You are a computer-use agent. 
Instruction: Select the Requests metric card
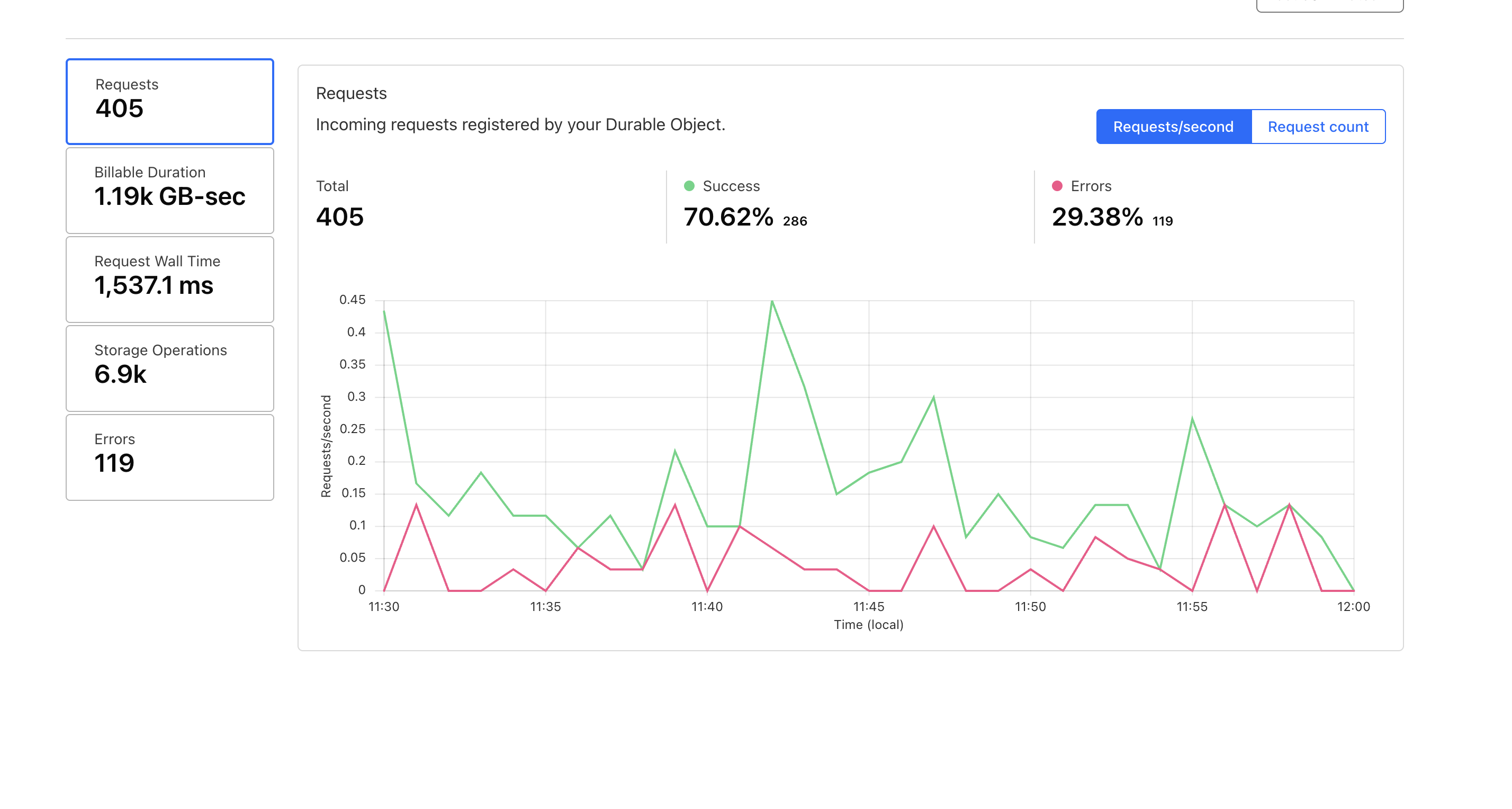169,101
